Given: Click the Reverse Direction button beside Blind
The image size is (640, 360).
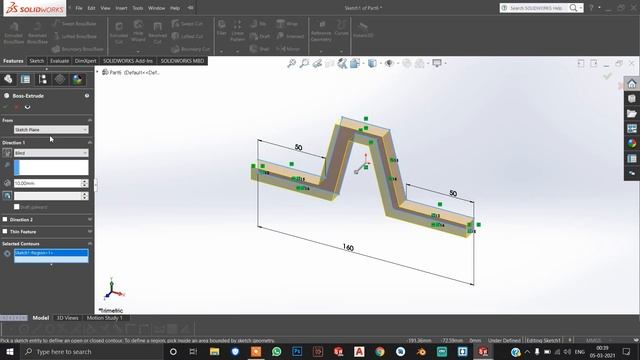Looking at the screenshot, I should click(x=7, y=153).
